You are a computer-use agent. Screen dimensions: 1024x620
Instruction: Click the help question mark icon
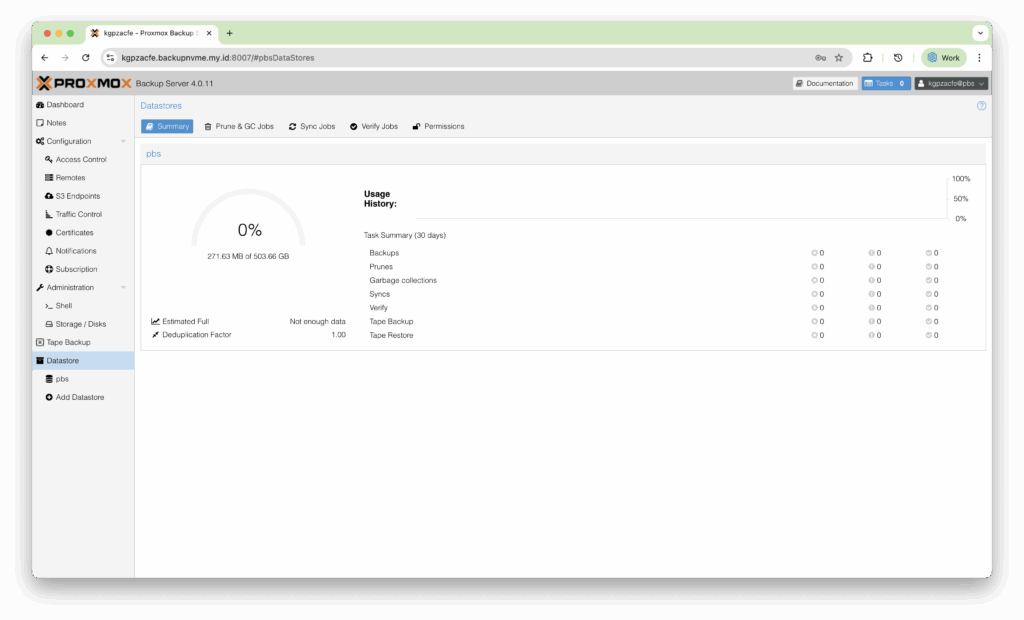[x=981, y=106]
